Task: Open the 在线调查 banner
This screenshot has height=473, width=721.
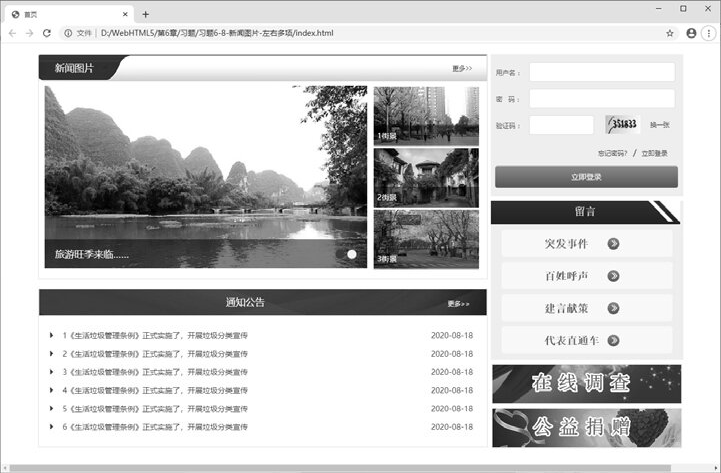Action: (587, 384)
